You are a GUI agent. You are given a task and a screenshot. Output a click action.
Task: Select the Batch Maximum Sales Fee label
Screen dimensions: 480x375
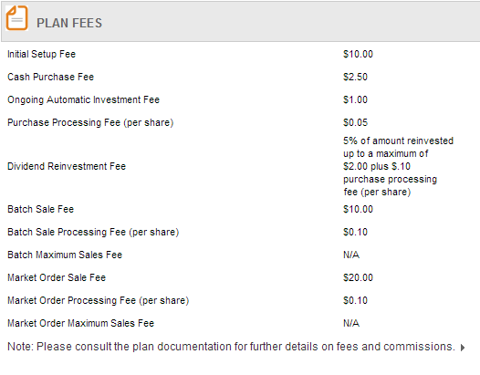coord(65,255)
